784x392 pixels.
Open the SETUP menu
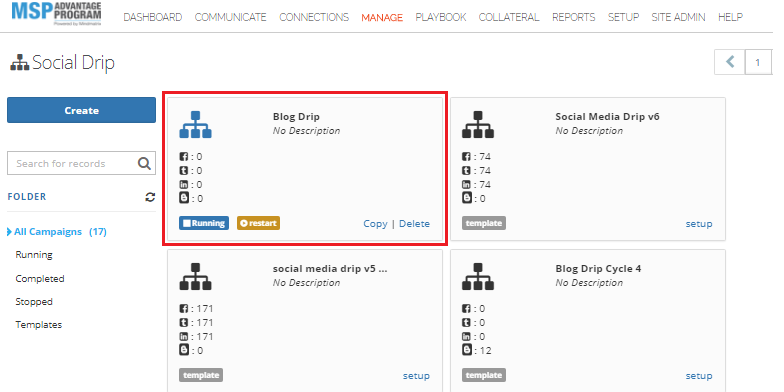pyautogui.click(x=624, y=17)
